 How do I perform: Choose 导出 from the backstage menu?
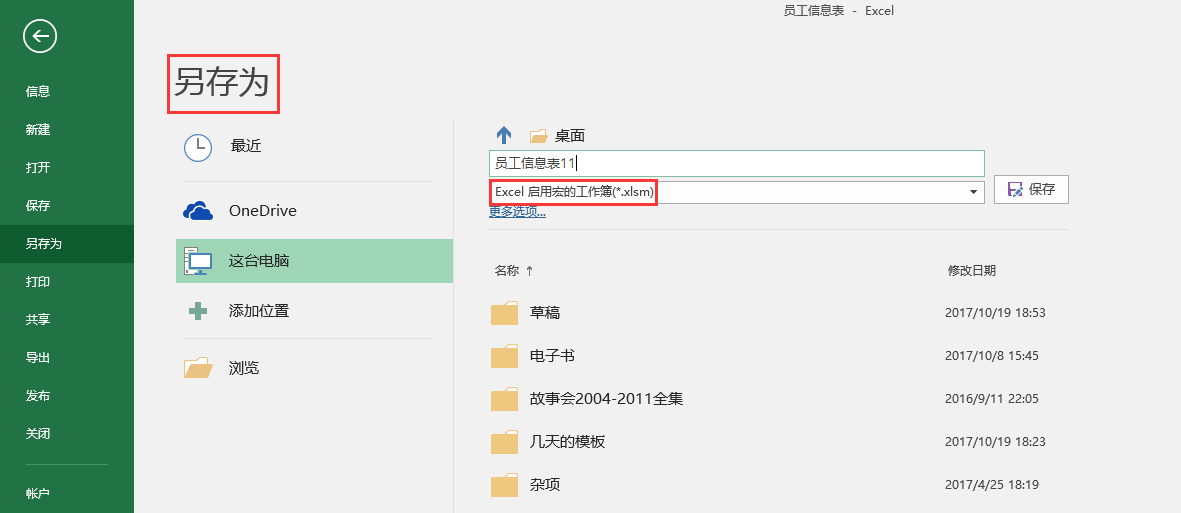38,358
